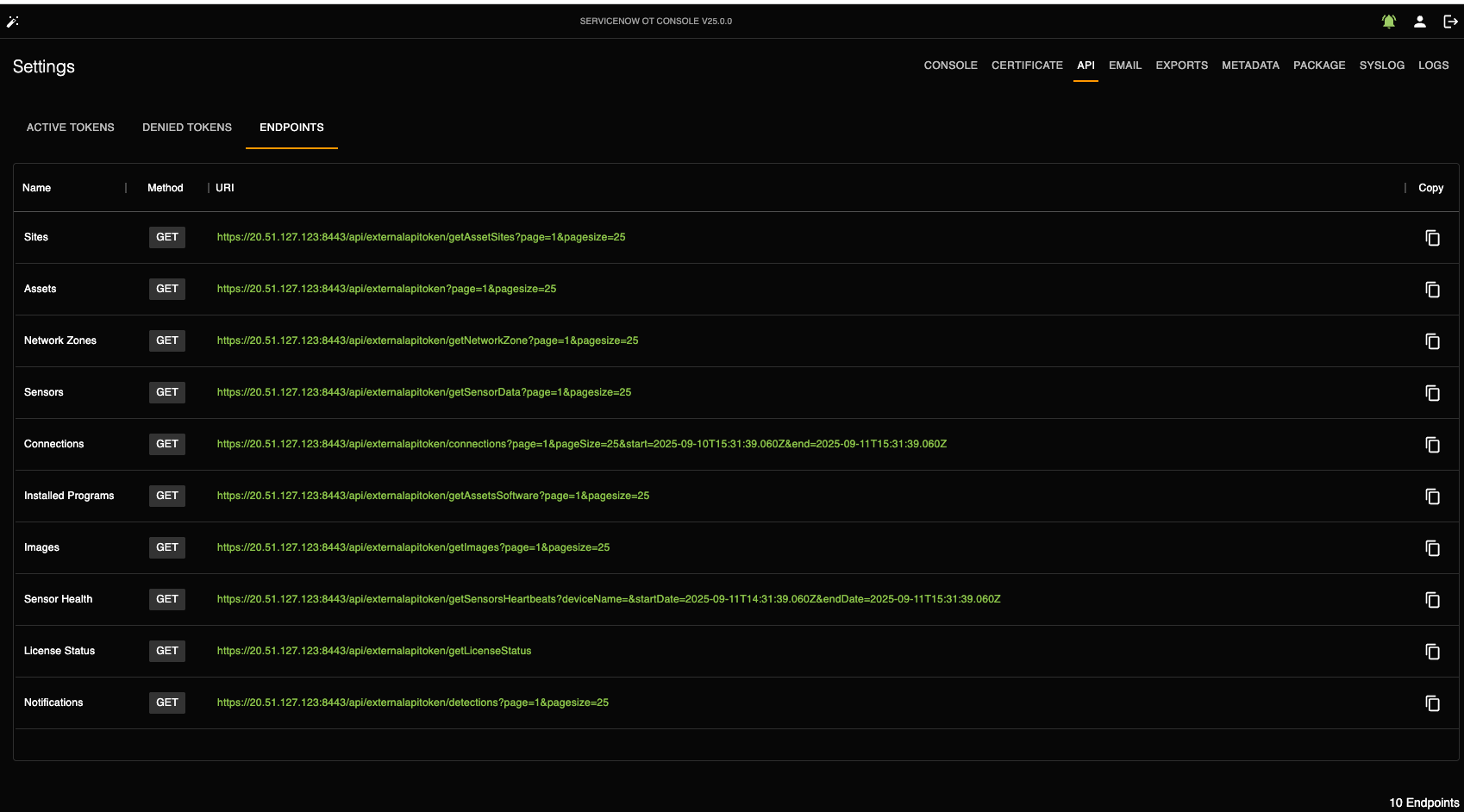Open the Metadata settings tab
Viewport: 1464px width, 812px height.
pyautogui.click(x=1250, y=66)
